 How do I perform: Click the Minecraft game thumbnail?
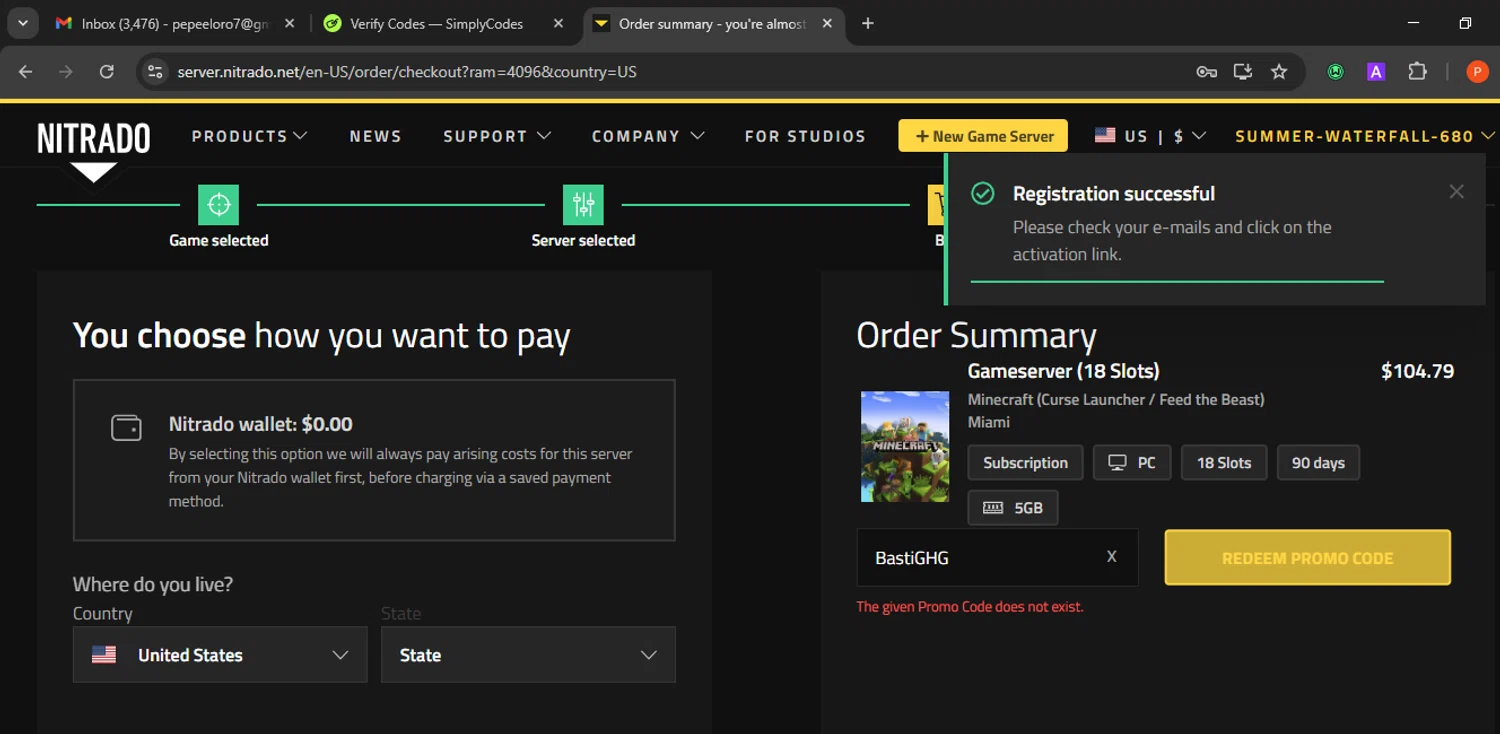(x=905, y=446)
